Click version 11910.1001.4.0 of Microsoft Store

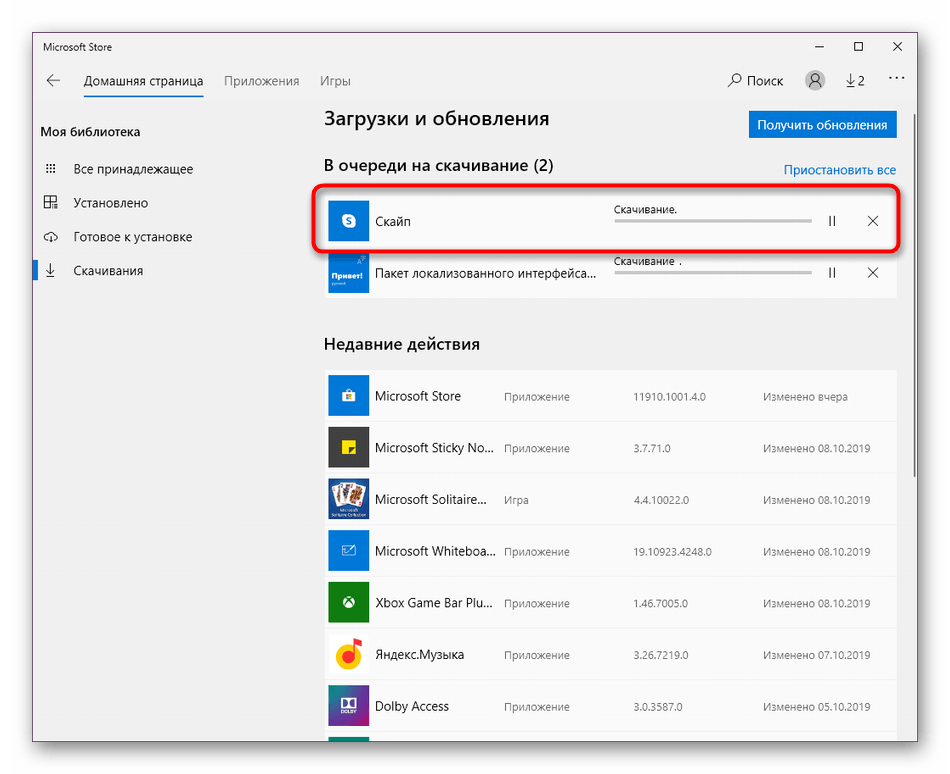(669, 397)
